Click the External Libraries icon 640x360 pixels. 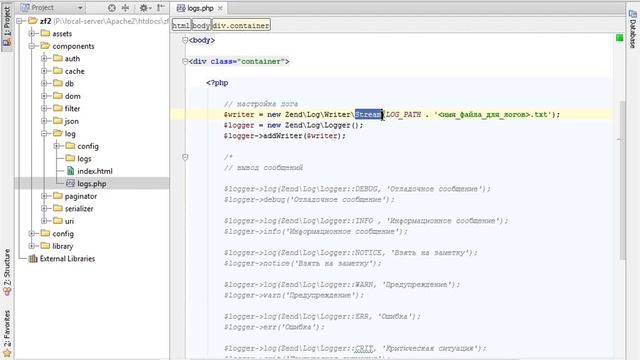33,258
